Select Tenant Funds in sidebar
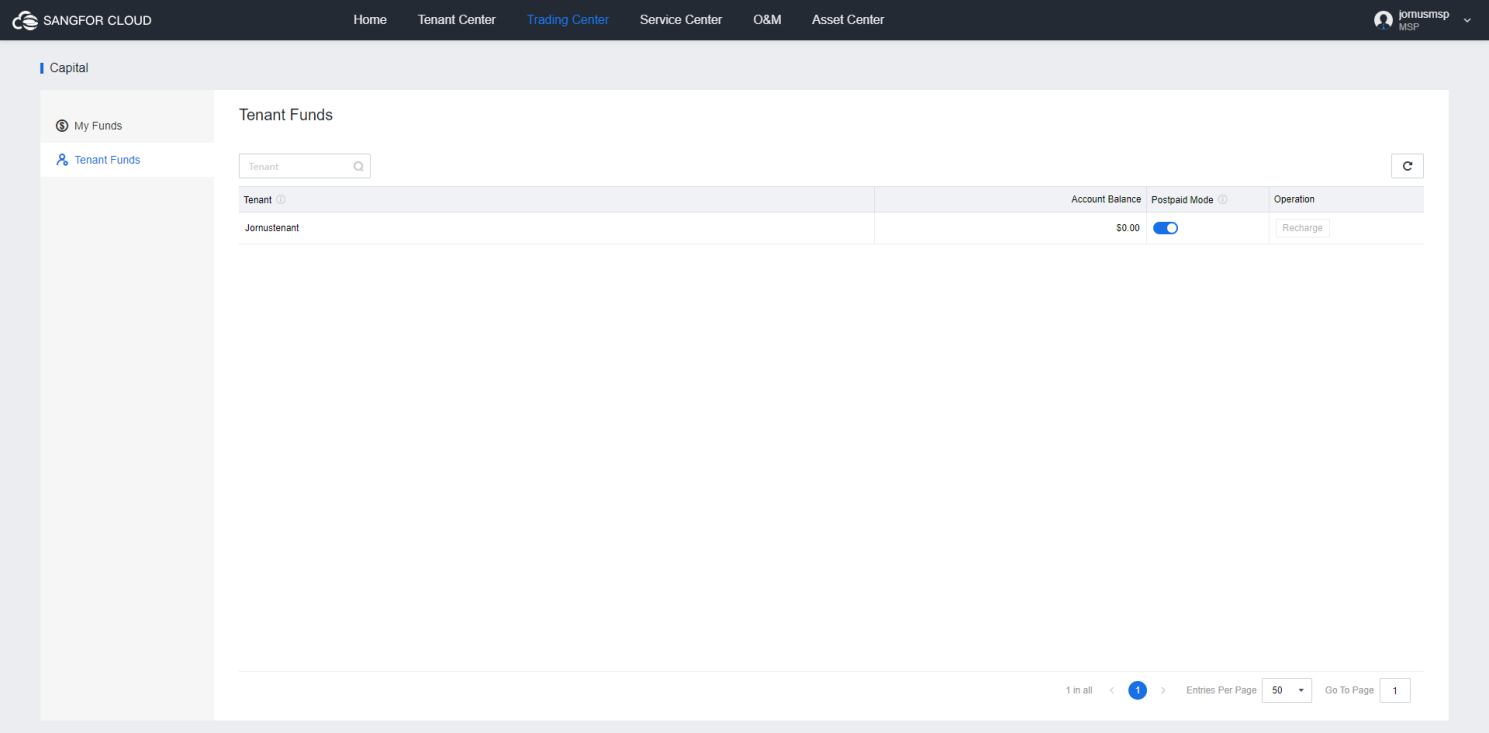 coord(127,160)
